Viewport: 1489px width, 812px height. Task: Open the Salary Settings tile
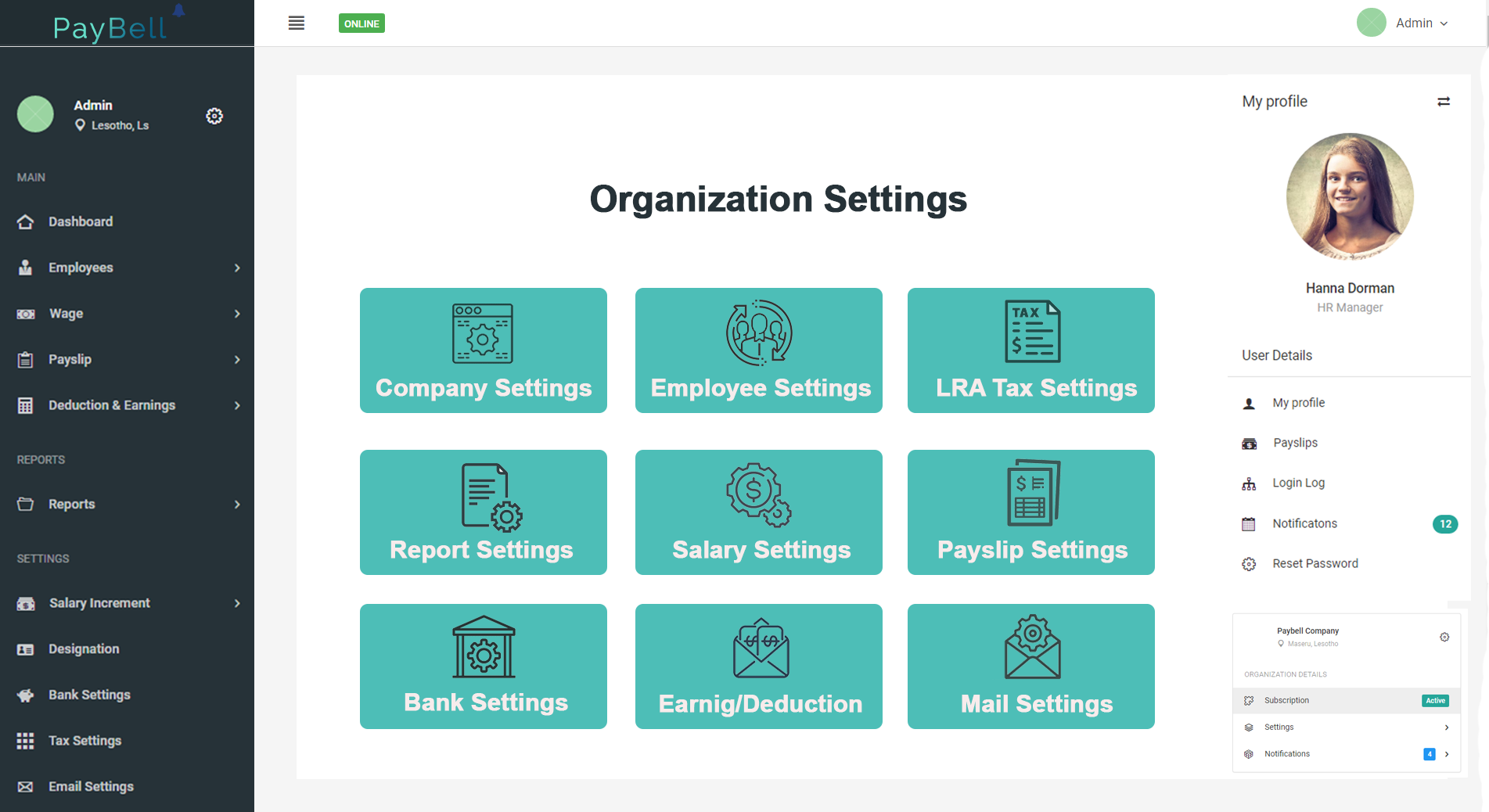pos(758,512)
